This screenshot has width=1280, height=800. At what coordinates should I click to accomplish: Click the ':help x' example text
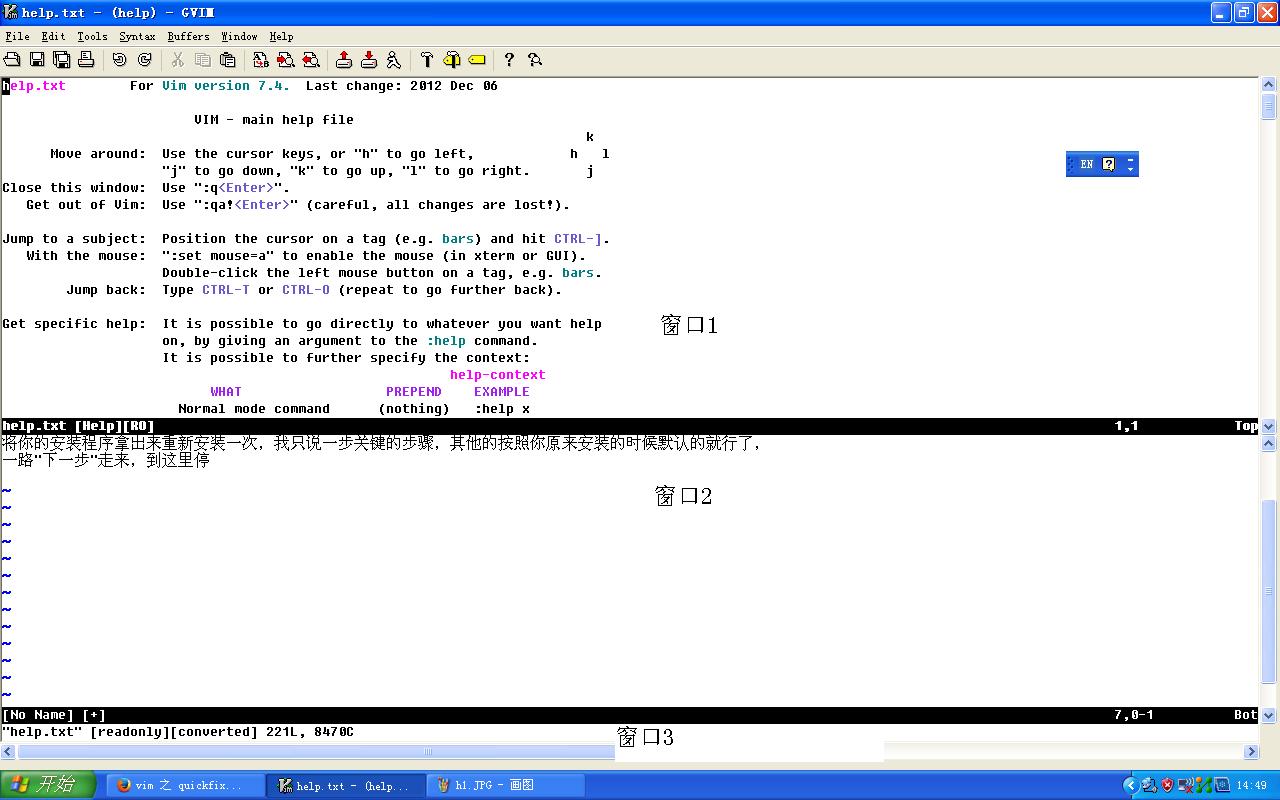pyautogui.click(x=502, y=409)
